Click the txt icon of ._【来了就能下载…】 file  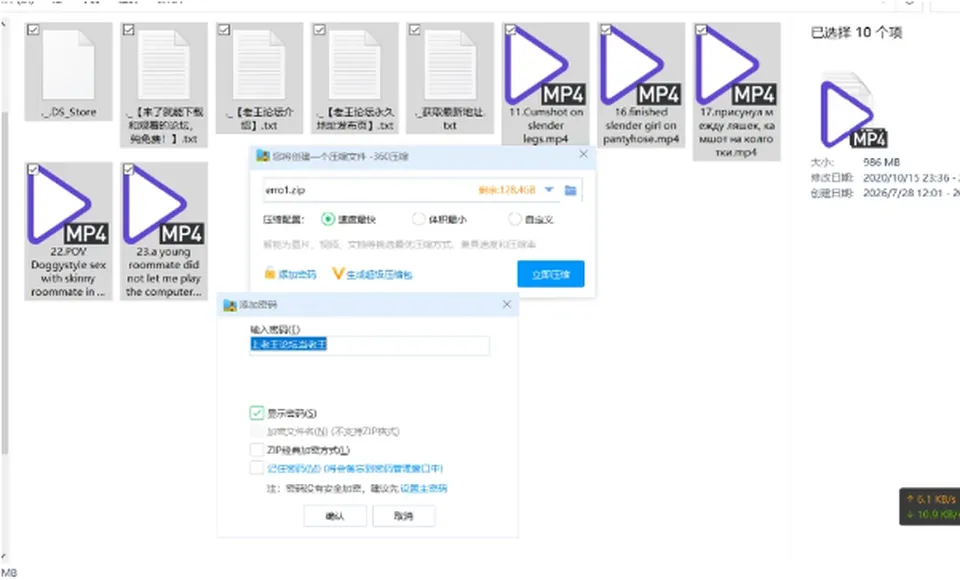(163, 64)
